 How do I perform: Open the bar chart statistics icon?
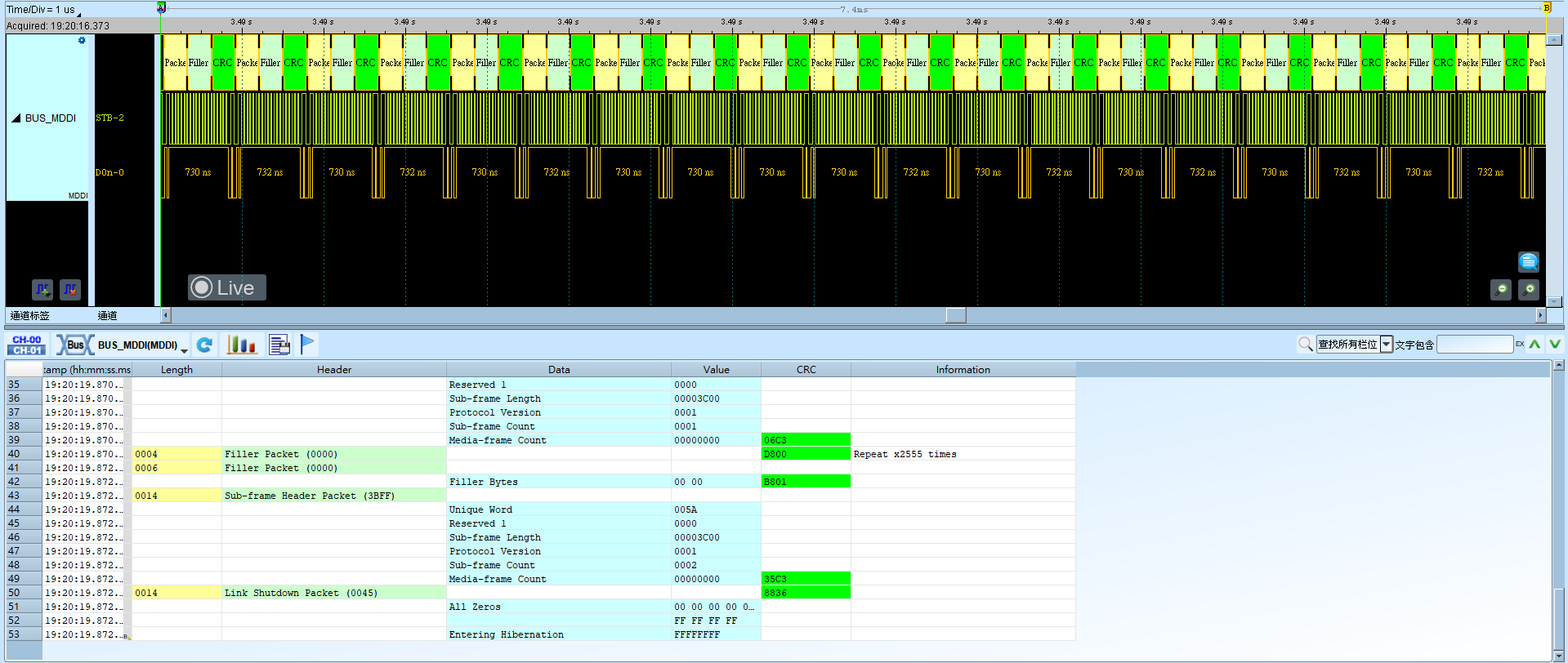(x=241, y=345)
